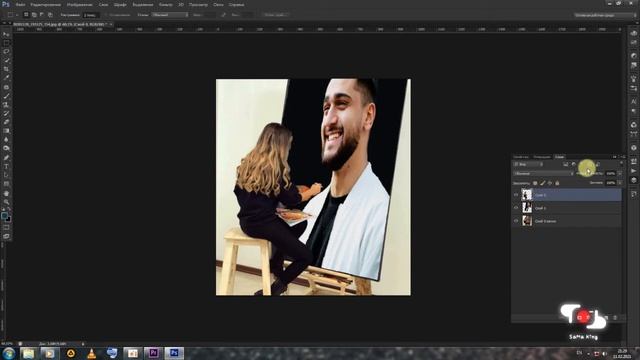Hide the bottom layer's eye icon
Image resolution: width=640 pixels, height=360 pixels.
tap(516, 221)
